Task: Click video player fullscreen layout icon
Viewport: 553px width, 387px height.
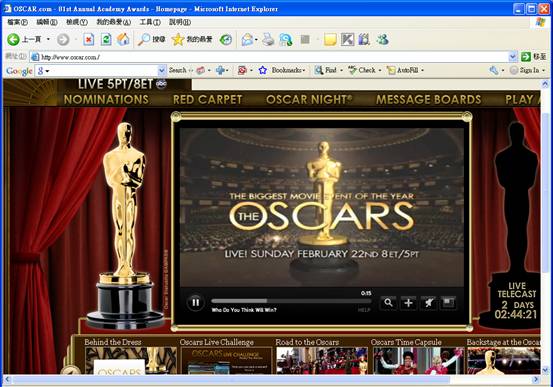Action: 448,303
